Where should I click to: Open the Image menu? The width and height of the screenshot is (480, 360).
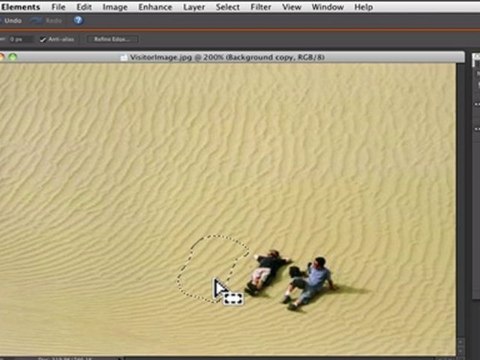(115, 7)
